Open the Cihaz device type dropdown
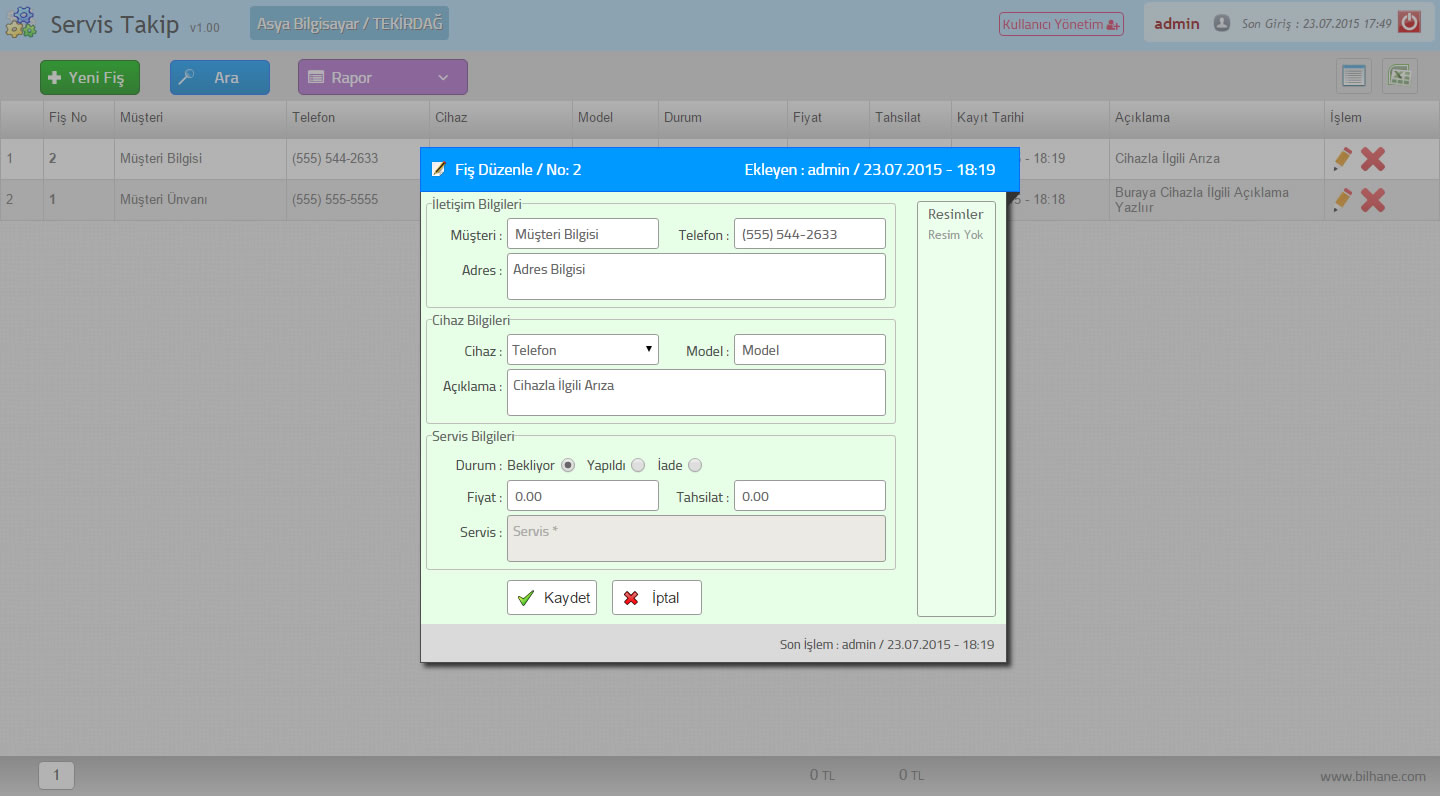 click(582, 350)
